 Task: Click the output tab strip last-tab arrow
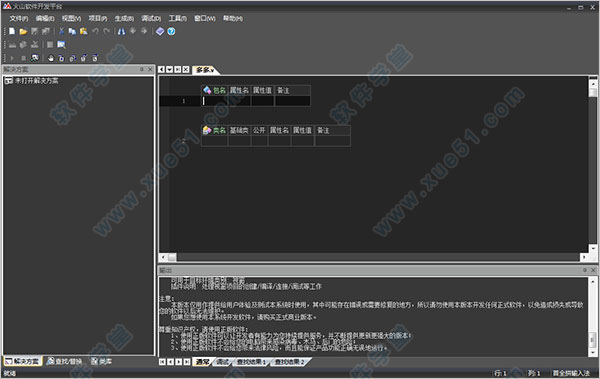(x=187, y=361)
